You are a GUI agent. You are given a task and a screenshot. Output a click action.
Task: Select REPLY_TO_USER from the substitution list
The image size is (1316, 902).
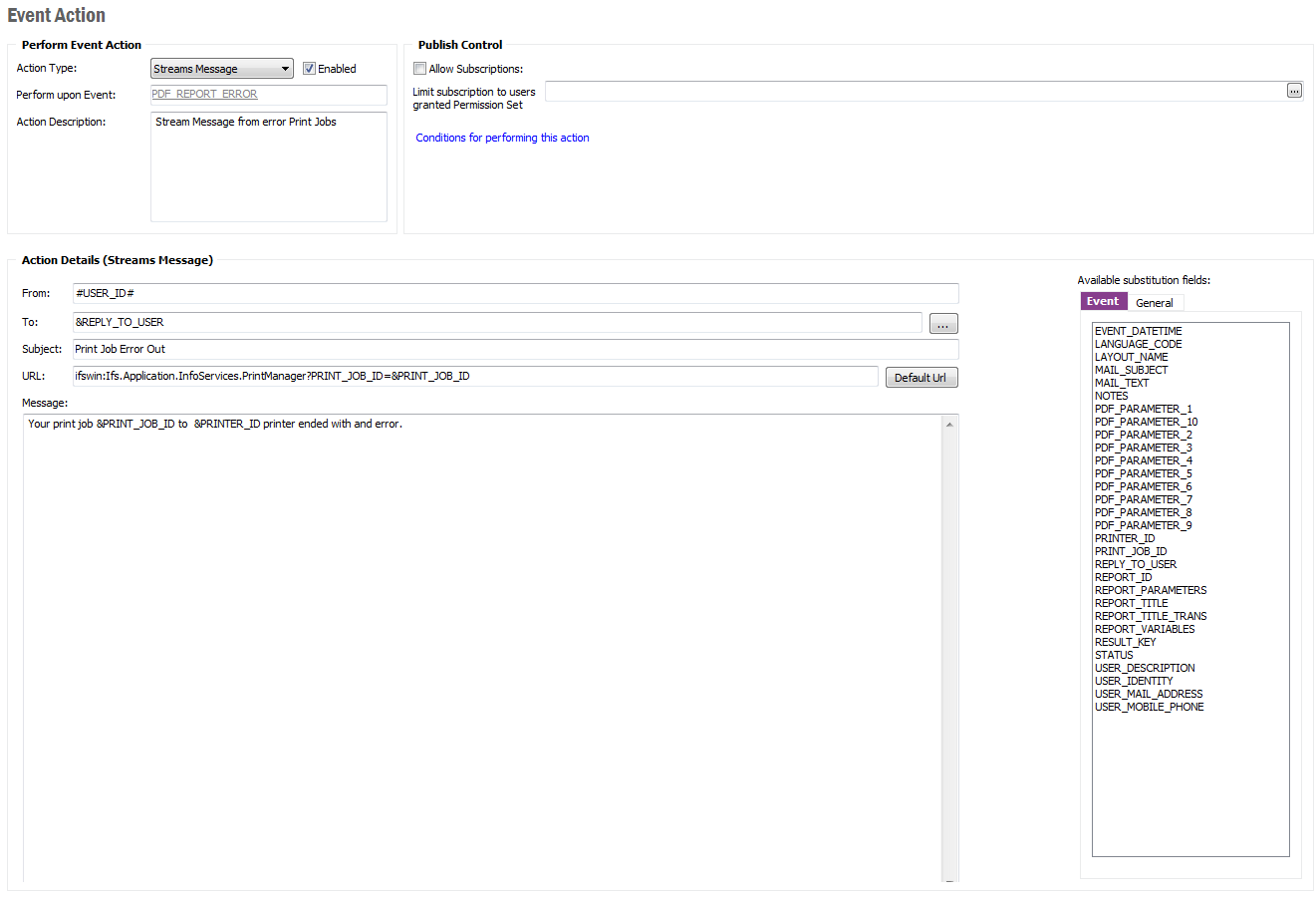1136,564
